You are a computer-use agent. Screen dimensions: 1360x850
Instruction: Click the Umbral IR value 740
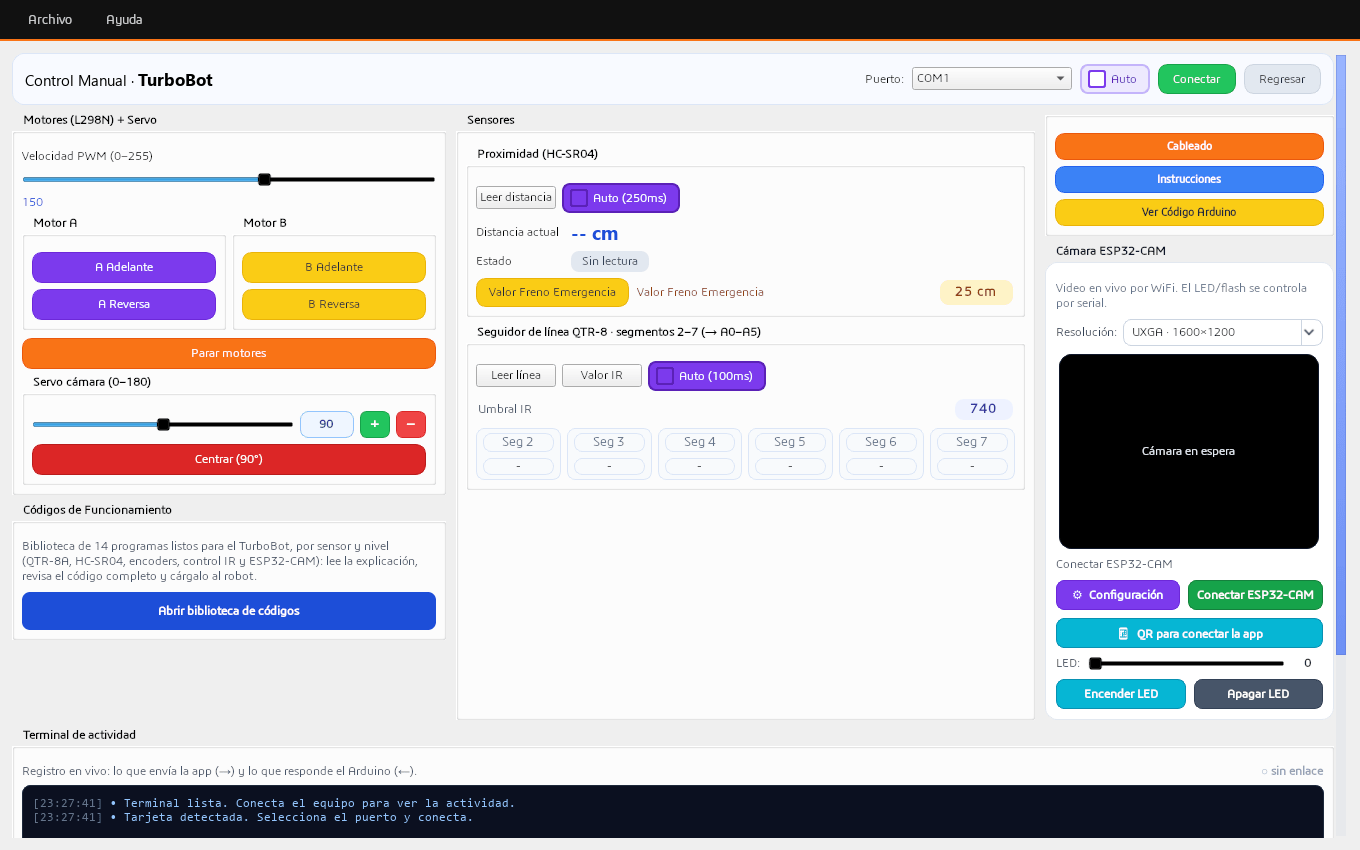click(x=984, y=409)
